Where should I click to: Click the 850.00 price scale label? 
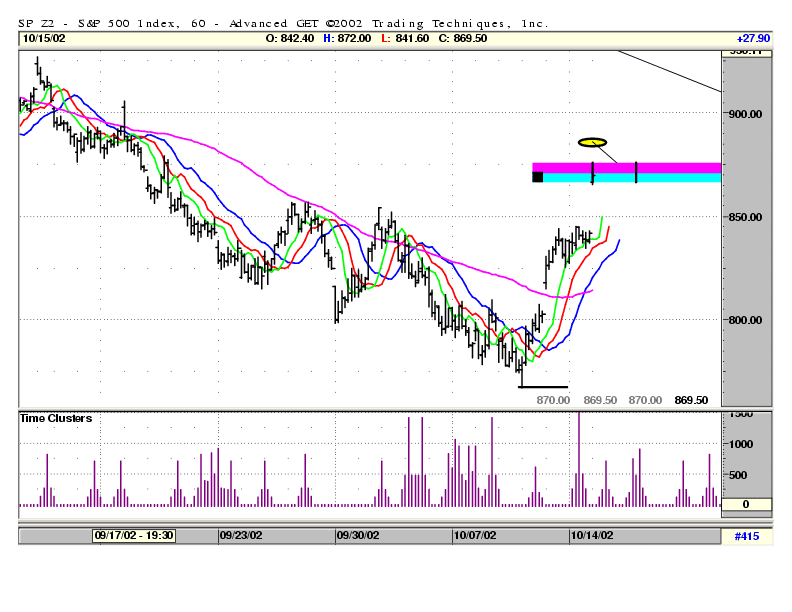pyautogui.click(x=745, y=217)
